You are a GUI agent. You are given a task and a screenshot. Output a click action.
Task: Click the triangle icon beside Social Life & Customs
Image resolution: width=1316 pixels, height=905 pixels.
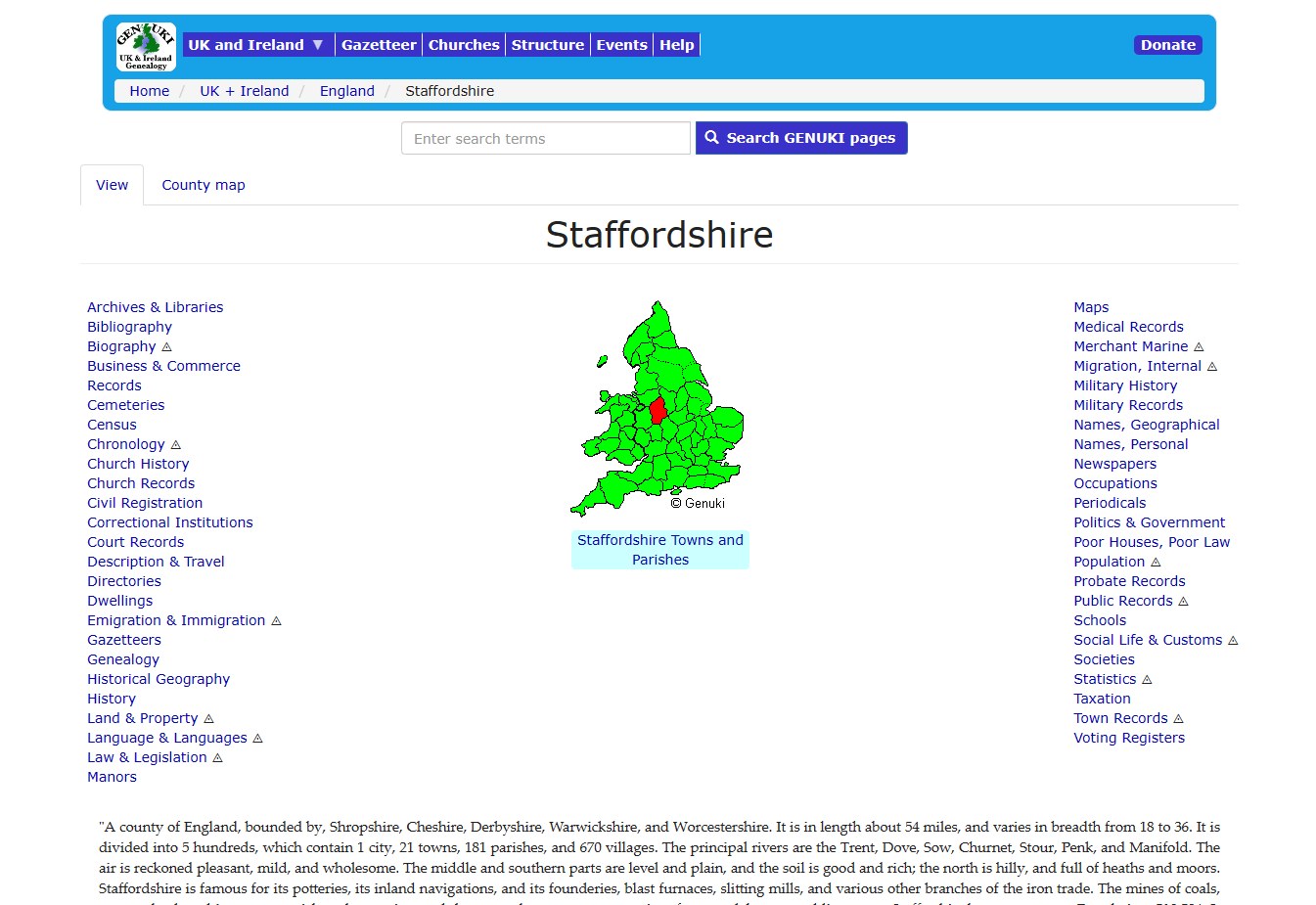pos(1233,641)
